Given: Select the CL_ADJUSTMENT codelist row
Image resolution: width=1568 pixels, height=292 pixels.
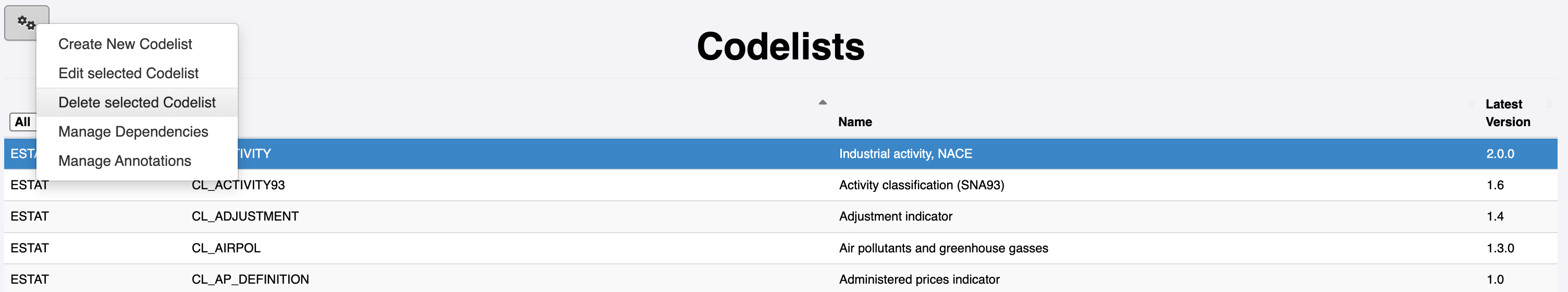Looking at the screenshot, I should [780, 216].
